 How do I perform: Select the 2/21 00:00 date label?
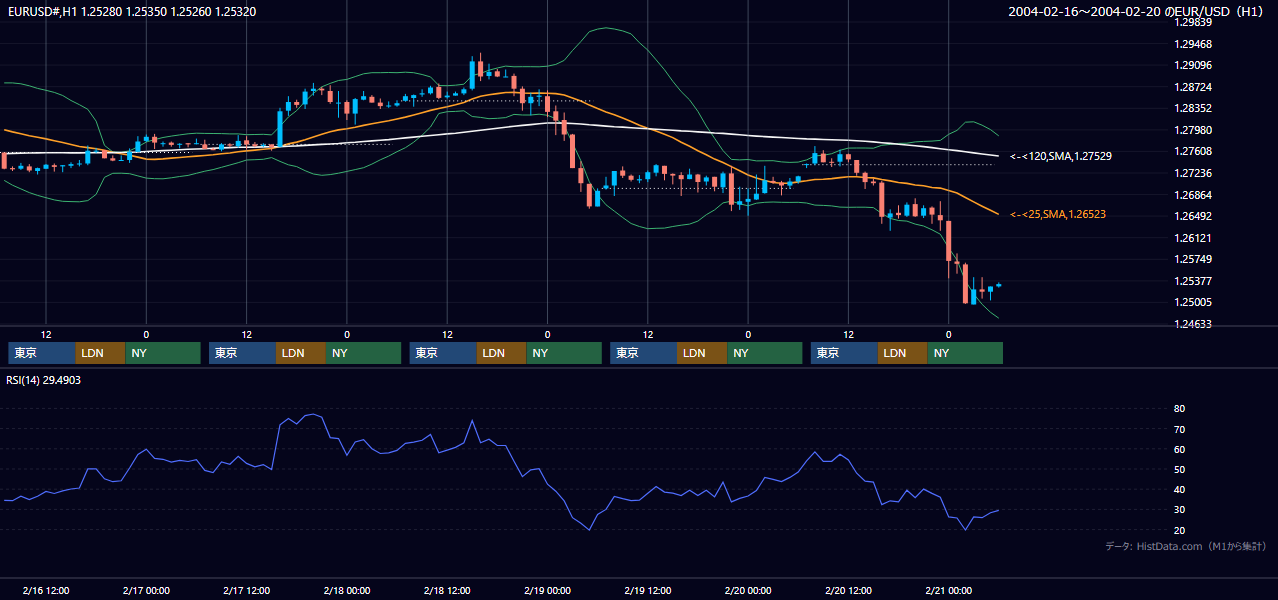(x=948, y=590)
